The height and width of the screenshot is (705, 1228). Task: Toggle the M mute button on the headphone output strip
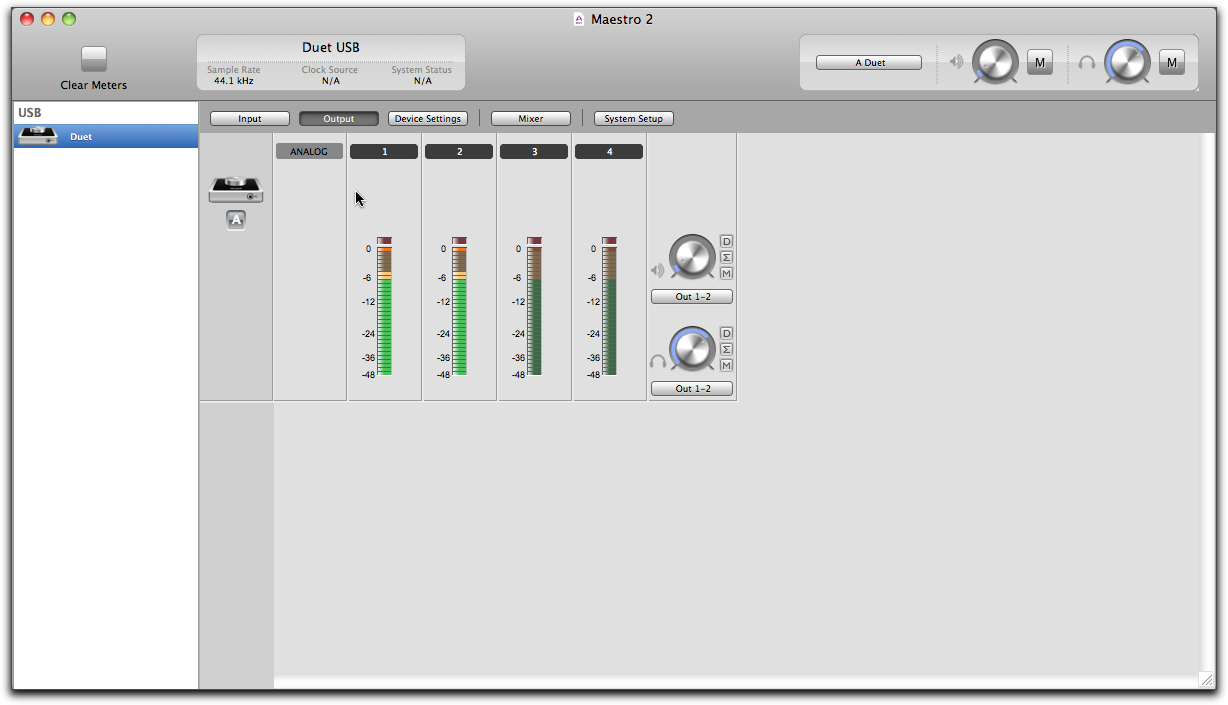tap(727, 365)
